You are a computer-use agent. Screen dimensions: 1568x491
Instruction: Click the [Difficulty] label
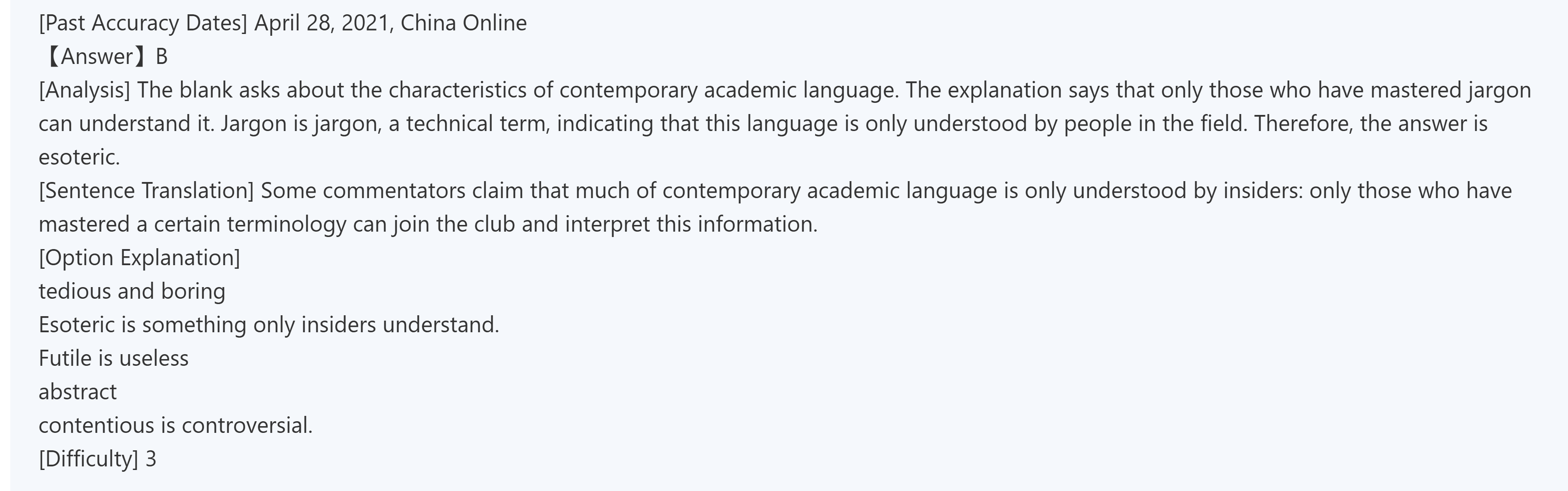[89, 459]
